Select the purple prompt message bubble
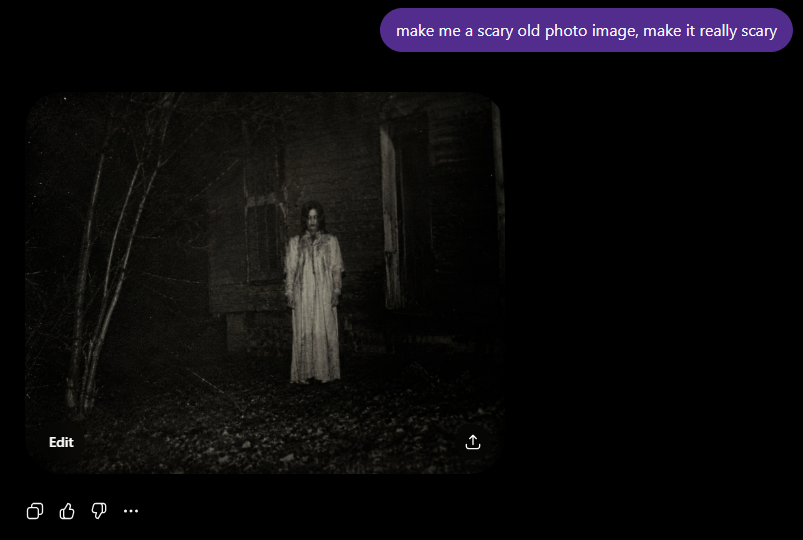Image resolution: width=803 pixels, height=540 pixels. point(586,30)
